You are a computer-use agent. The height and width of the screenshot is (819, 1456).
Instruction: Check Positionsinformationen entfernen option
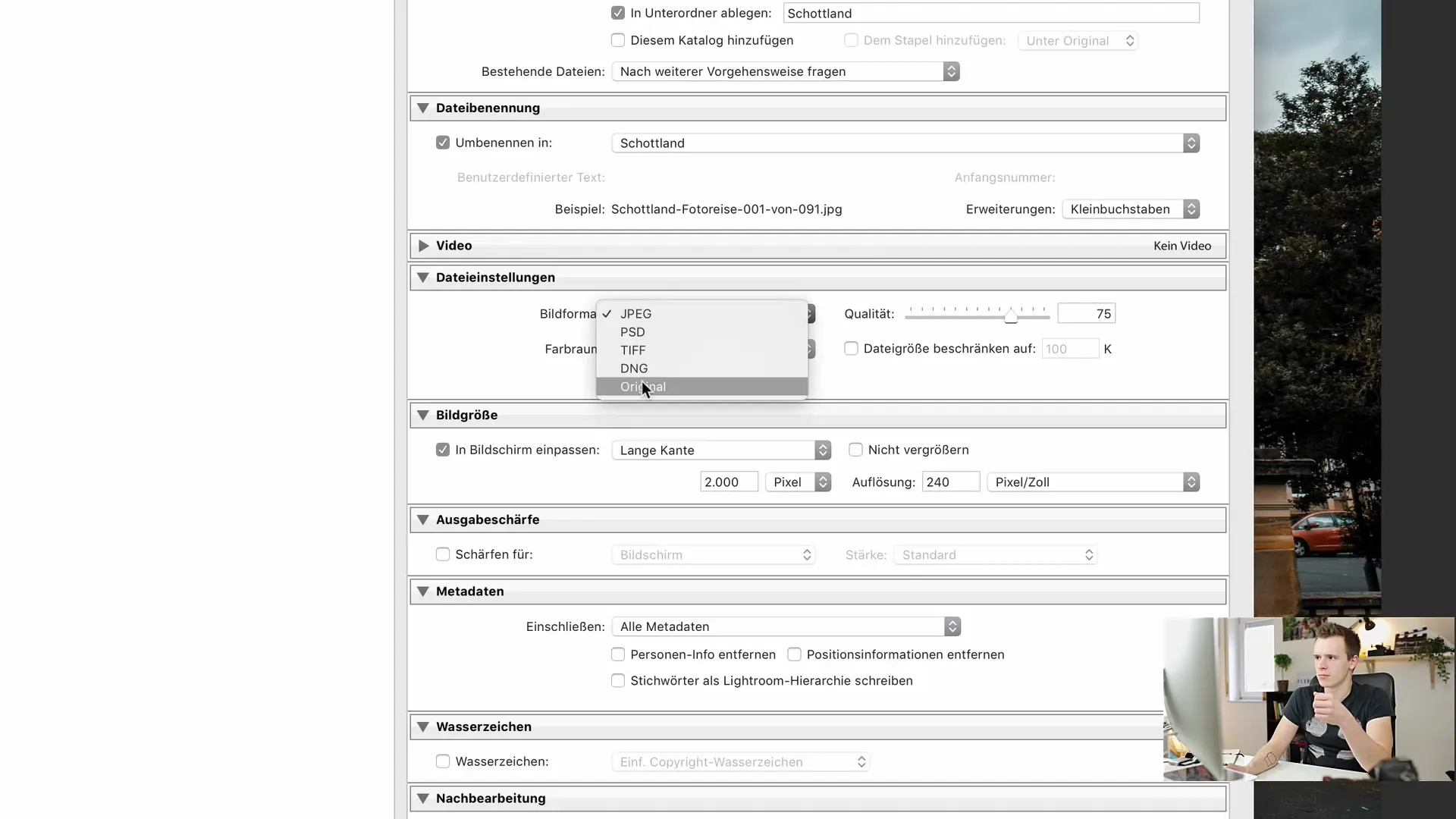[794, 654]
